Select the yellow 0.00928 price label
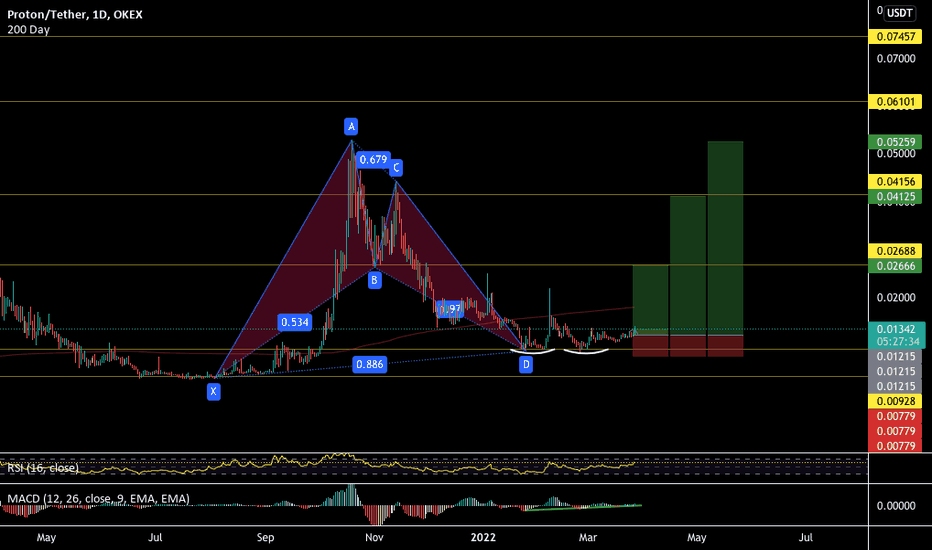Screen dimensions: 932x550 896,401
